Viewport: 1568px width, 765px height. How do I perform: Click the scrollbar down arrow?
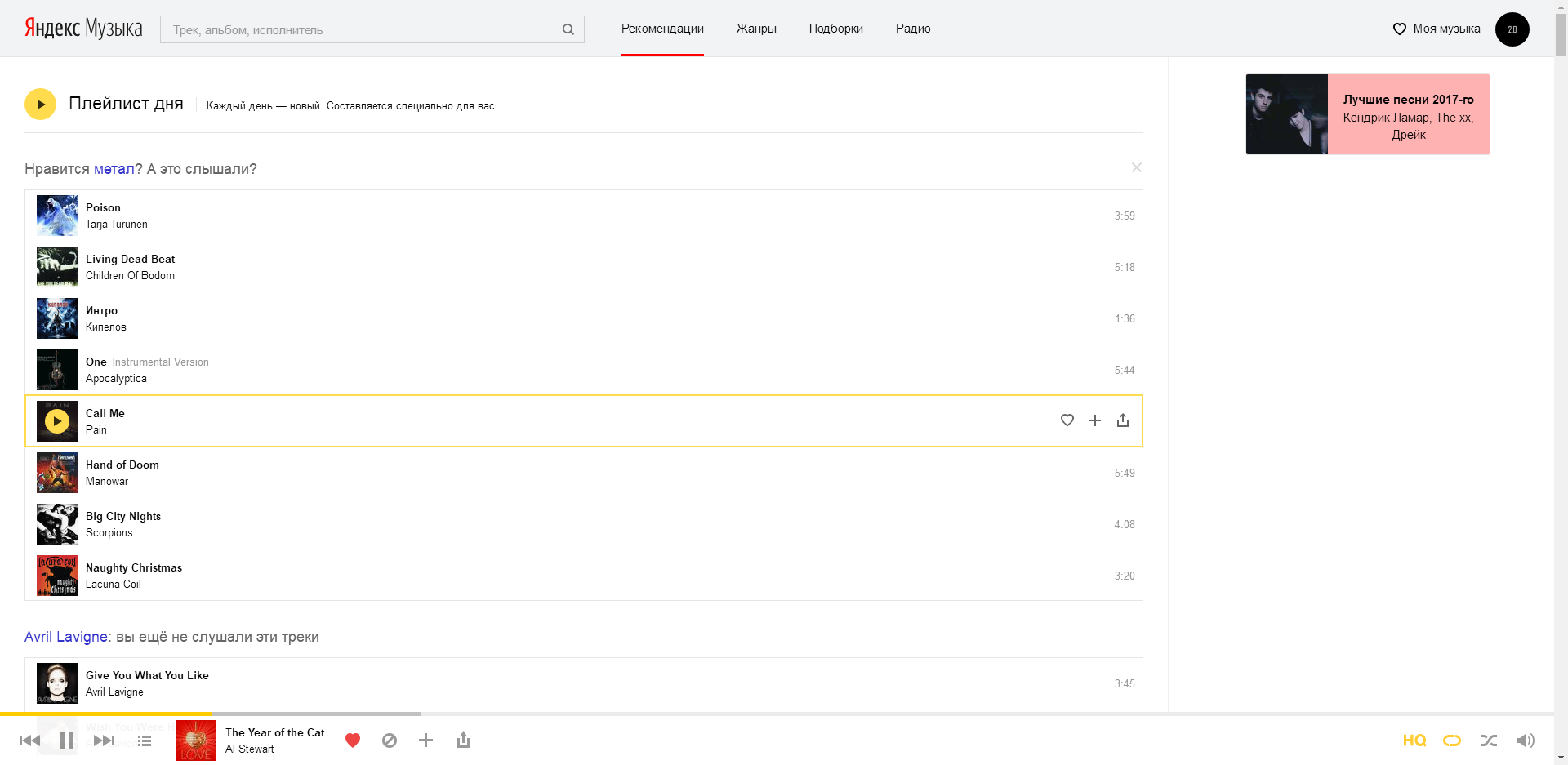pos(1561,758)
